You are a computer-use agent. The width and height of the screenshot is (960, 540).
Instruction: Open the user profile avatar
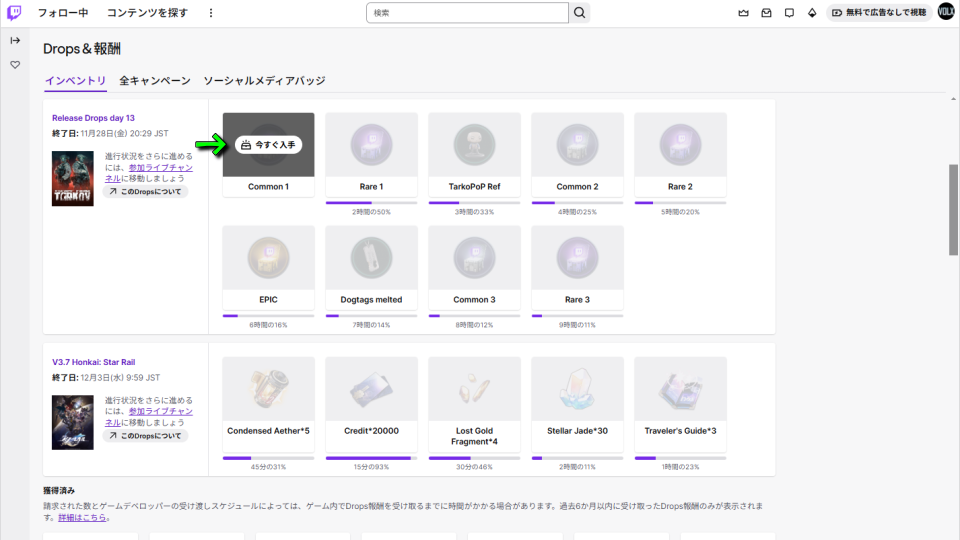[946, 12]
